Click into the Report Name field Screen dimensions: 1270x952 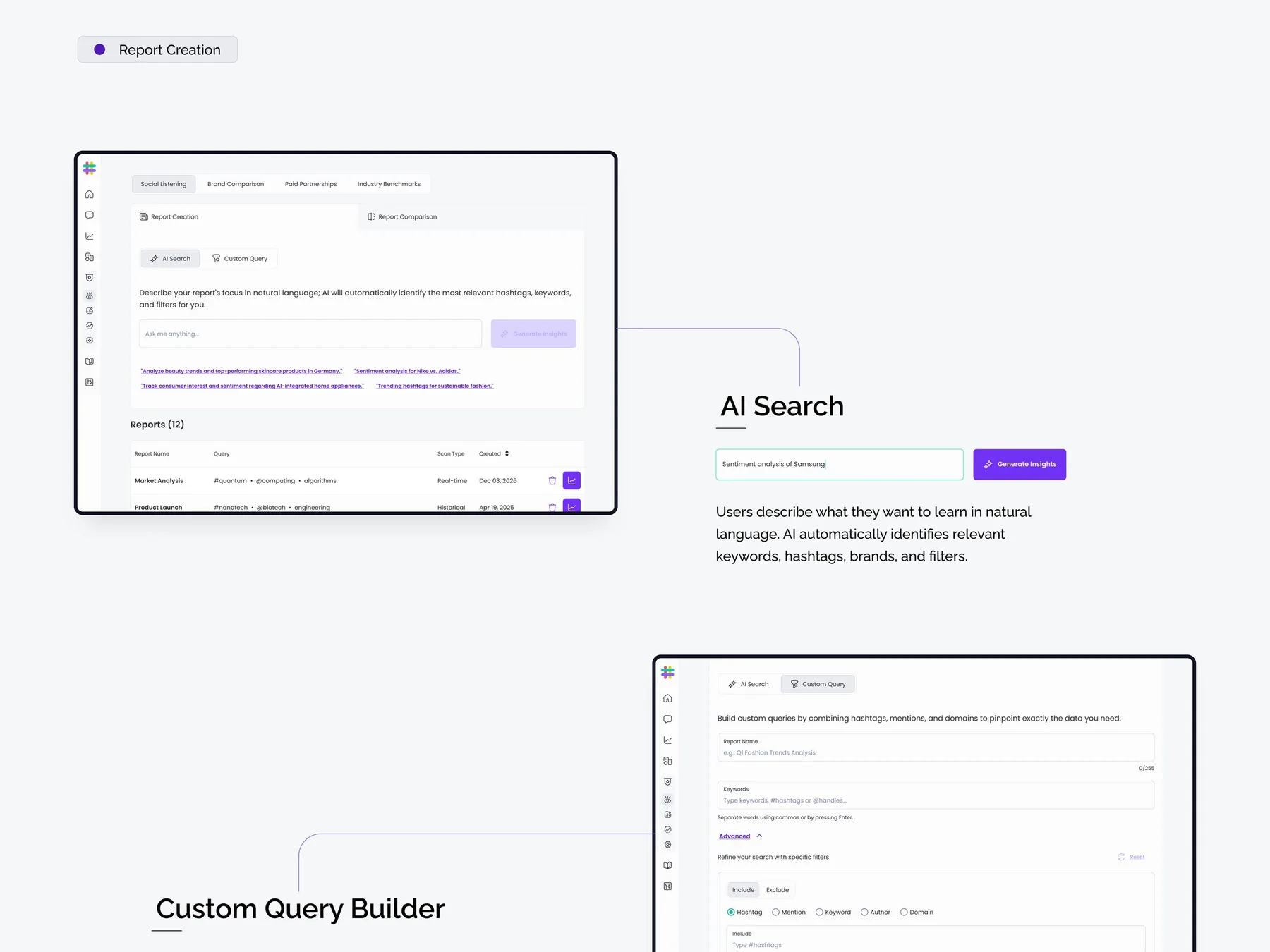tap(936, 747)
